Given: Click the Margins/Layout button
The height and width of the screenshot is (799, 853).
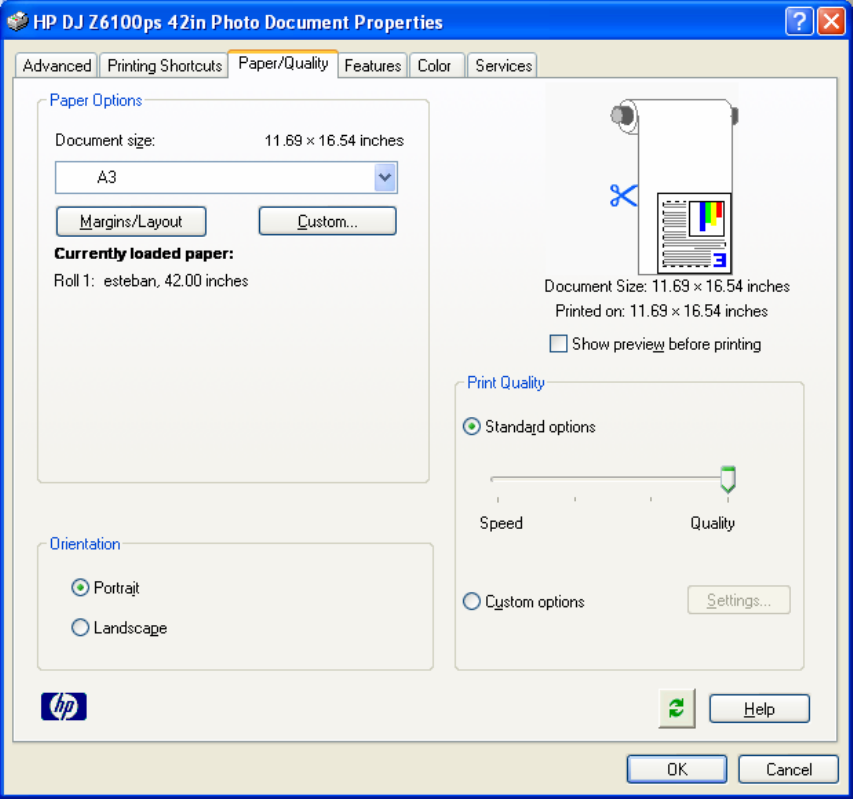Looking at the screenshot, I should 131,221.
